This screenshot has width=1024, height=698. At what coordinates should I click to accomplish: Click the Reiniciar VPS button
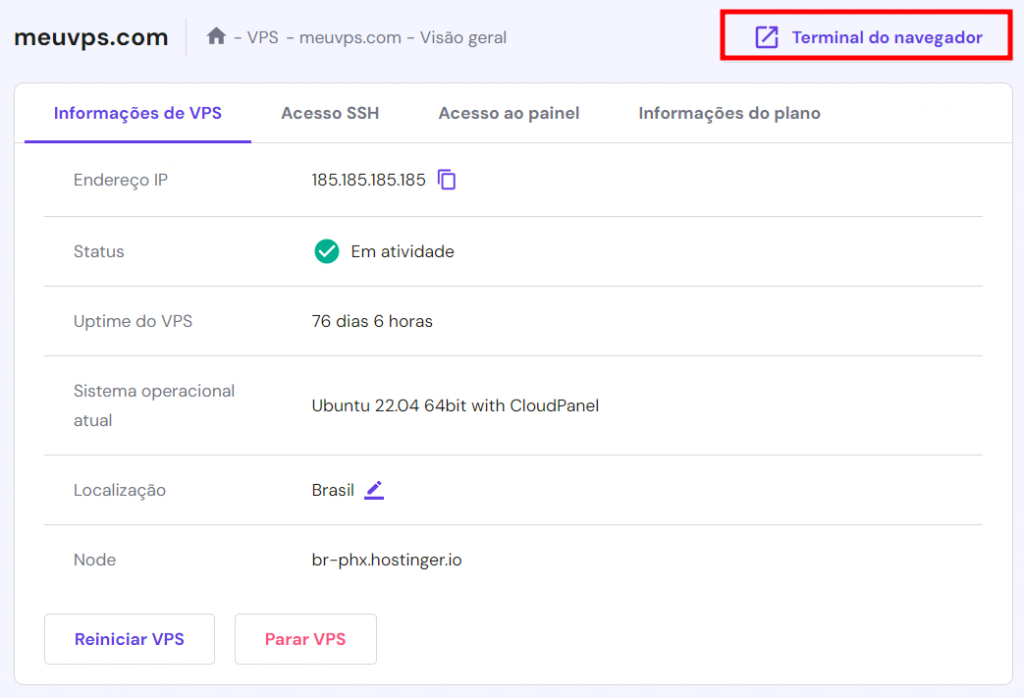(x=129, y=639)
